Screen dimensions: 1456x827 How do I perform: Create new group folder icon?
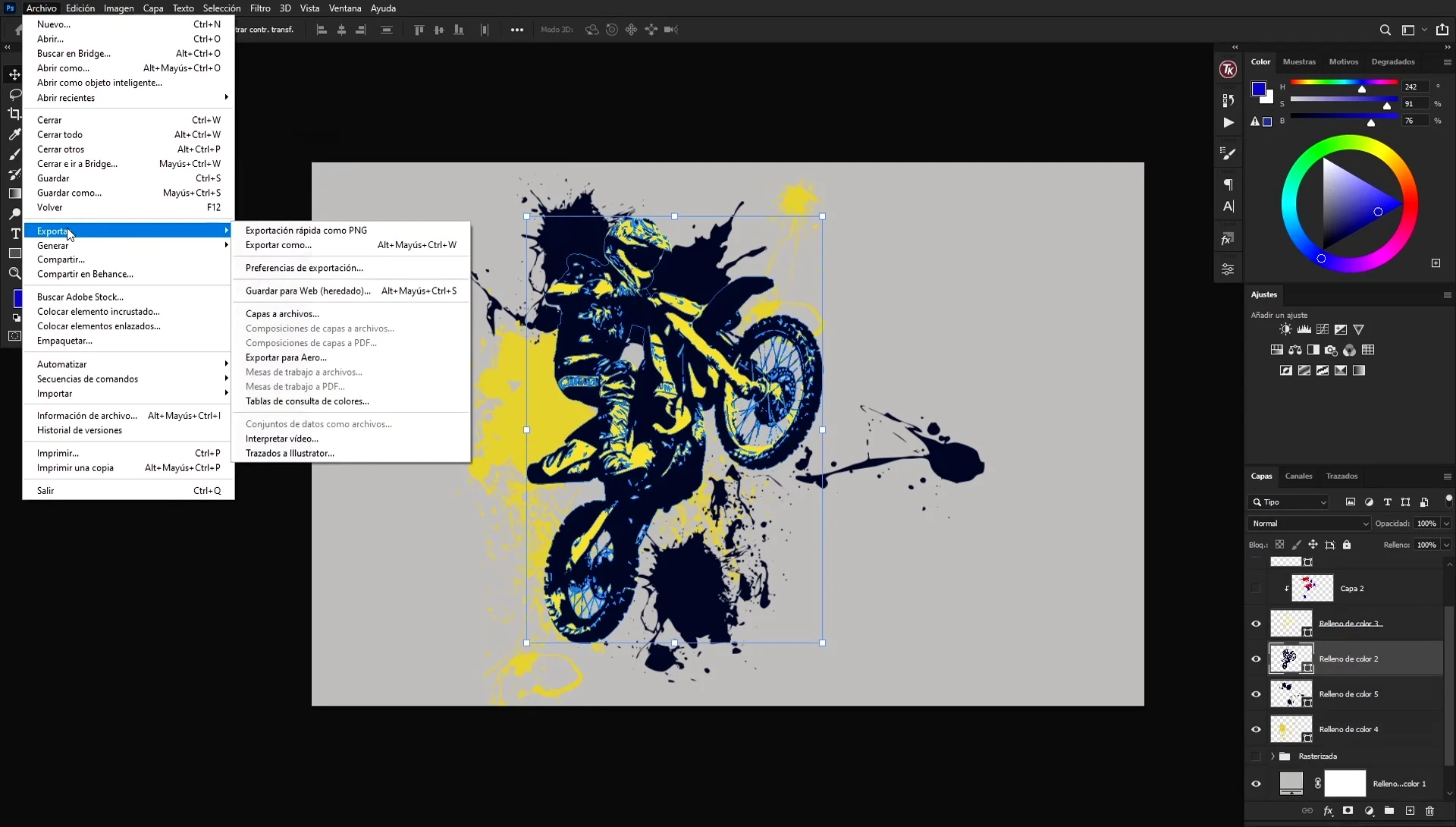1389,810
